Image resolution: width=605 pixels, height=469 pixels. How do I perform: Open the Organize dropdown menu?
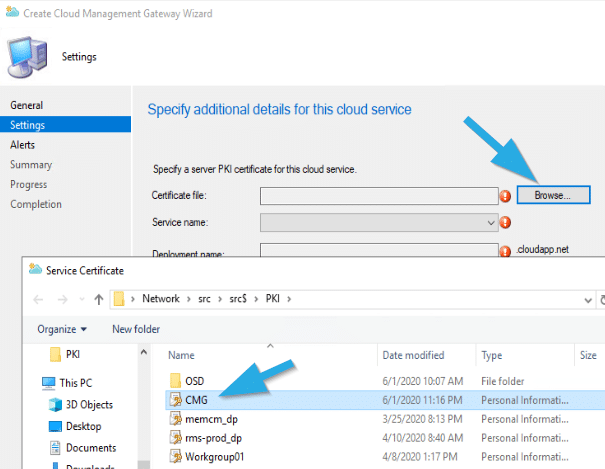62,329
